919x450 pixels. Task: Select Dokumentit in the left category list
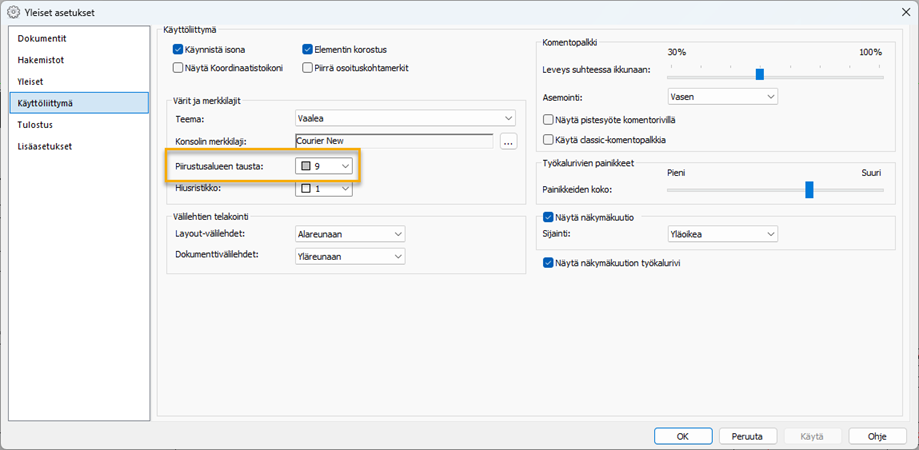(x=42, y=38)
